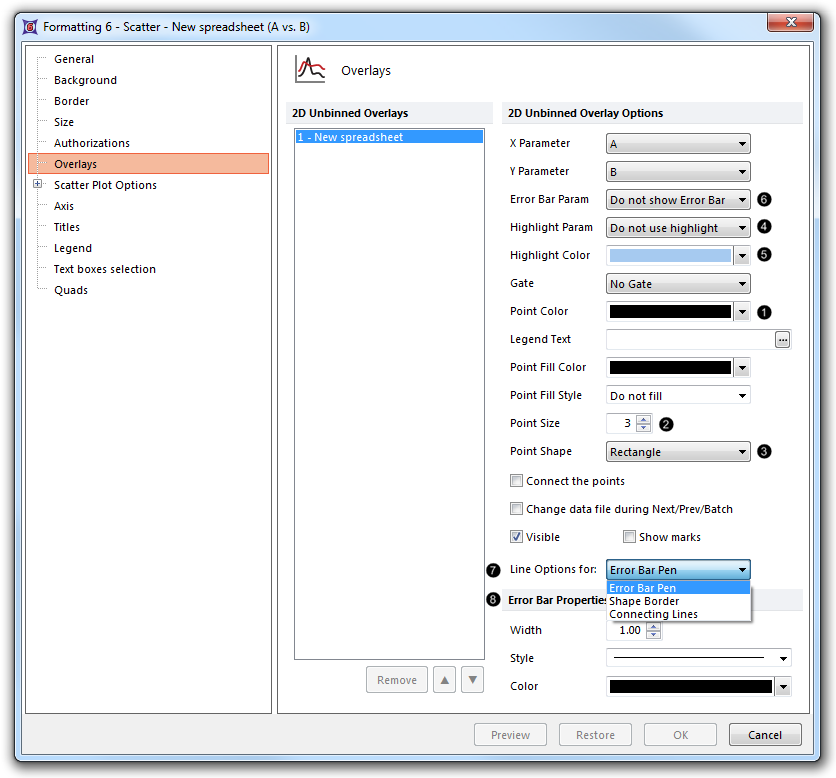Click the Legend Text ellipsis button
The width and height of the screenshot is (836, 778).
tap(782, 340)
